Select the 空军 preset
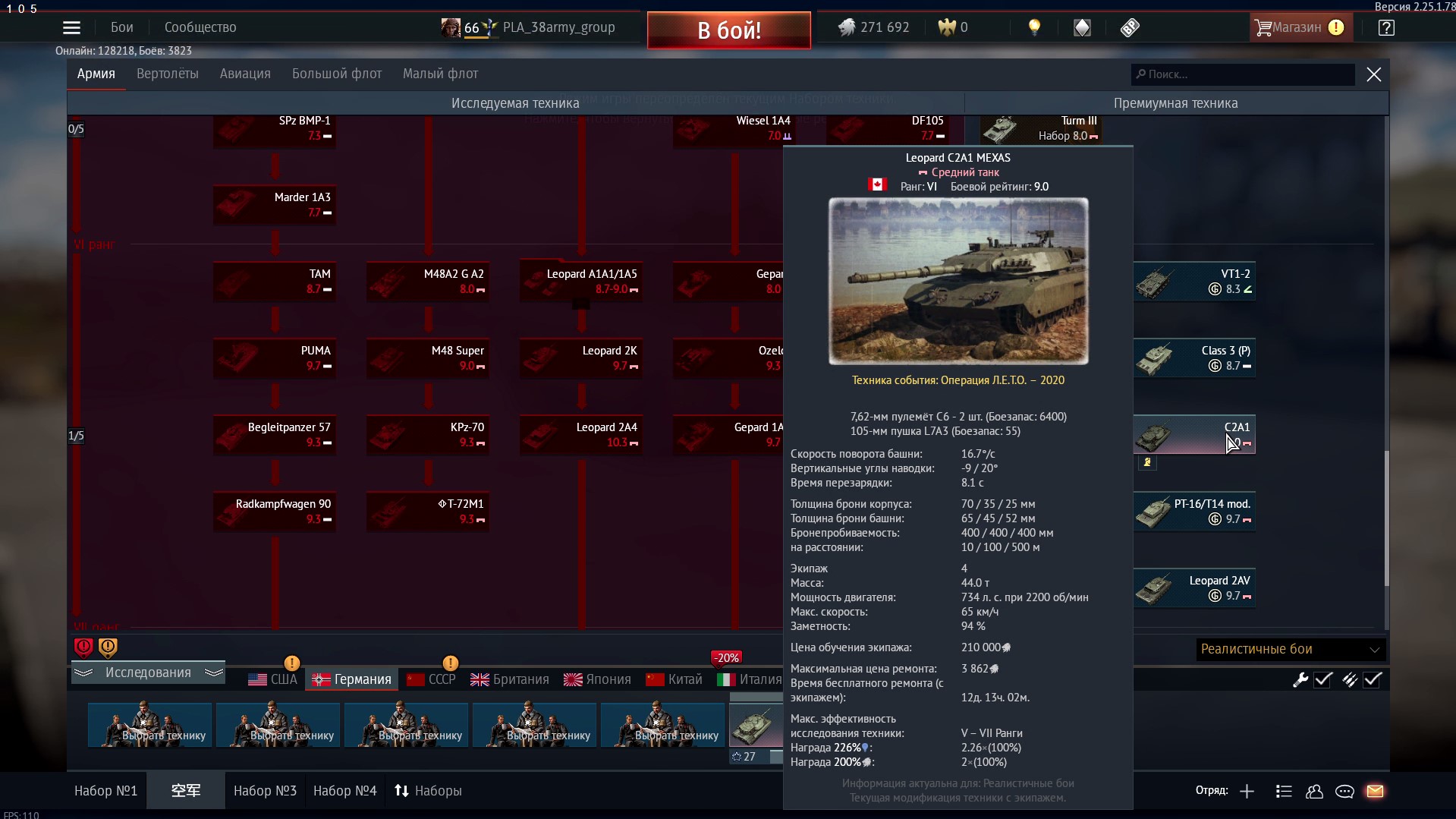 186,791
